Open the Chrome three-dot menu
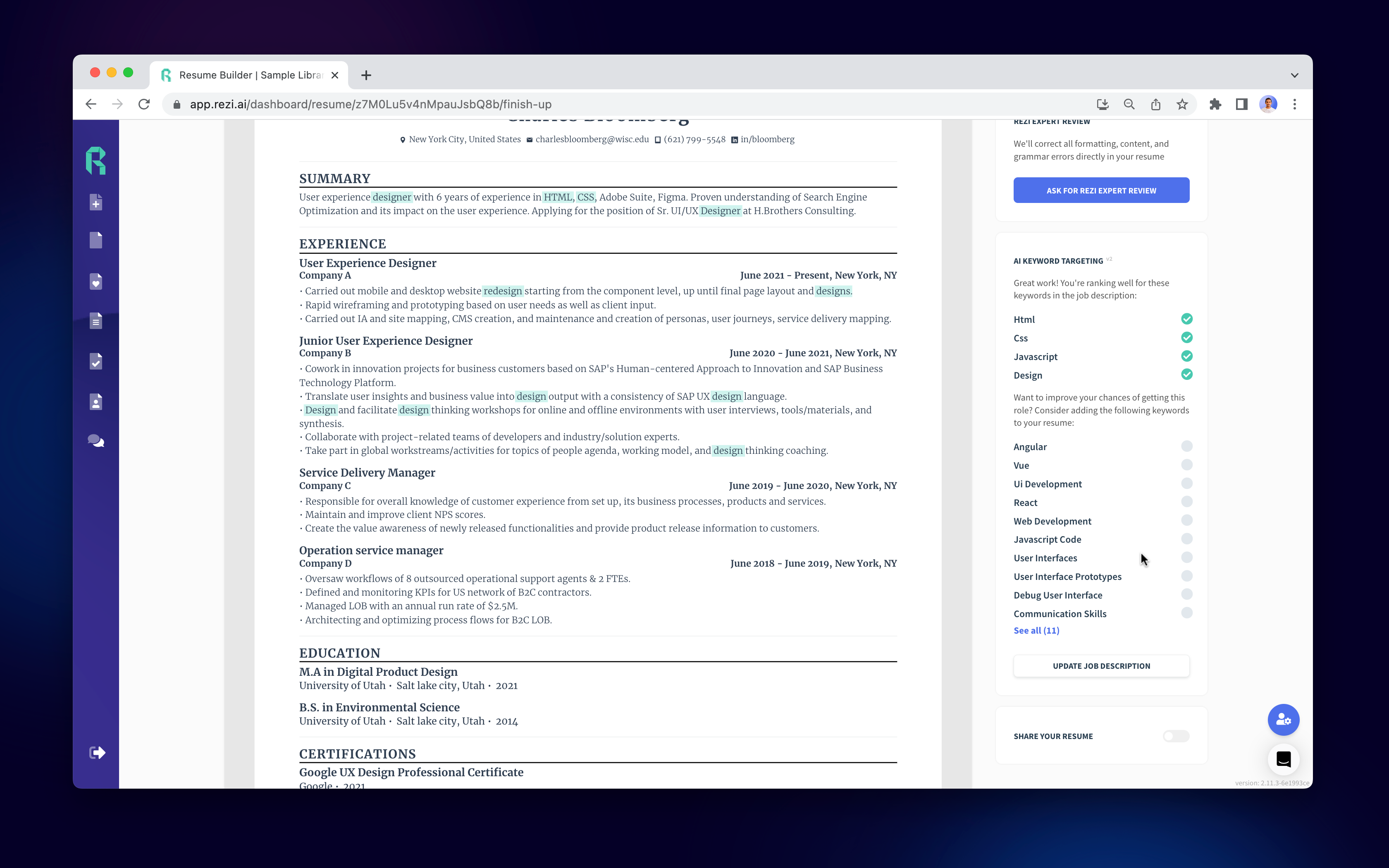The height and width of the screenshot is (868, 1389). (1294, 104)
